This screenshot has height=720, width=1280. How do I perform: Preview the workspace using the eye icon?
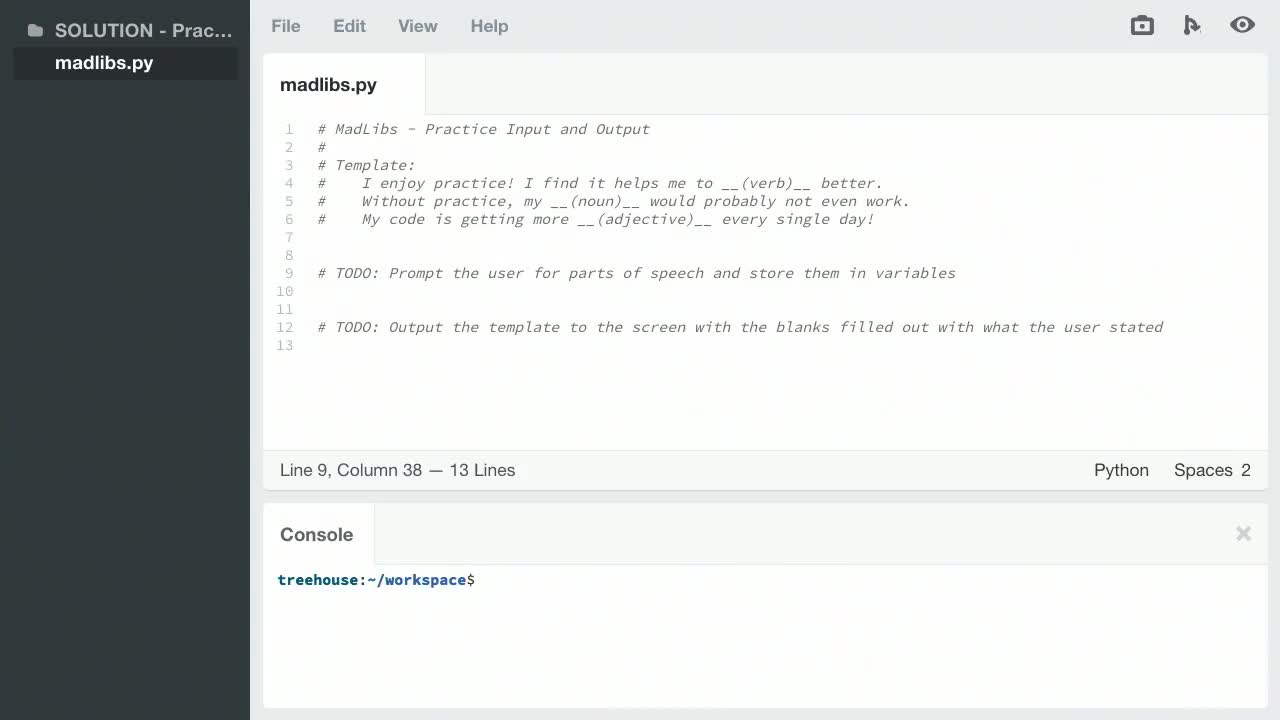click(1242, 25)
